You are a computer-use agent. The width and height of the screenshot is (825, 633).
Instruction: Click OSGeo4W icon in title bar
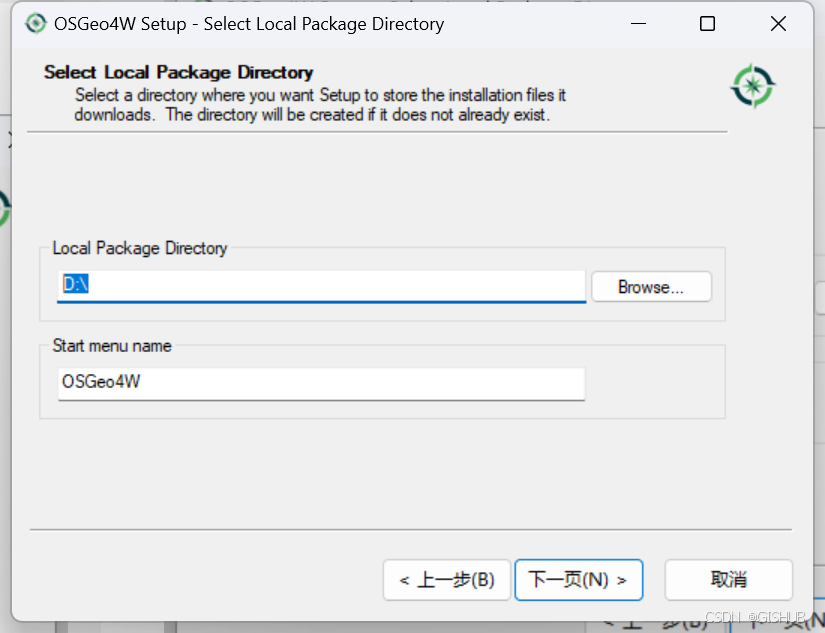pyautogui.click(x=36, y=24)
